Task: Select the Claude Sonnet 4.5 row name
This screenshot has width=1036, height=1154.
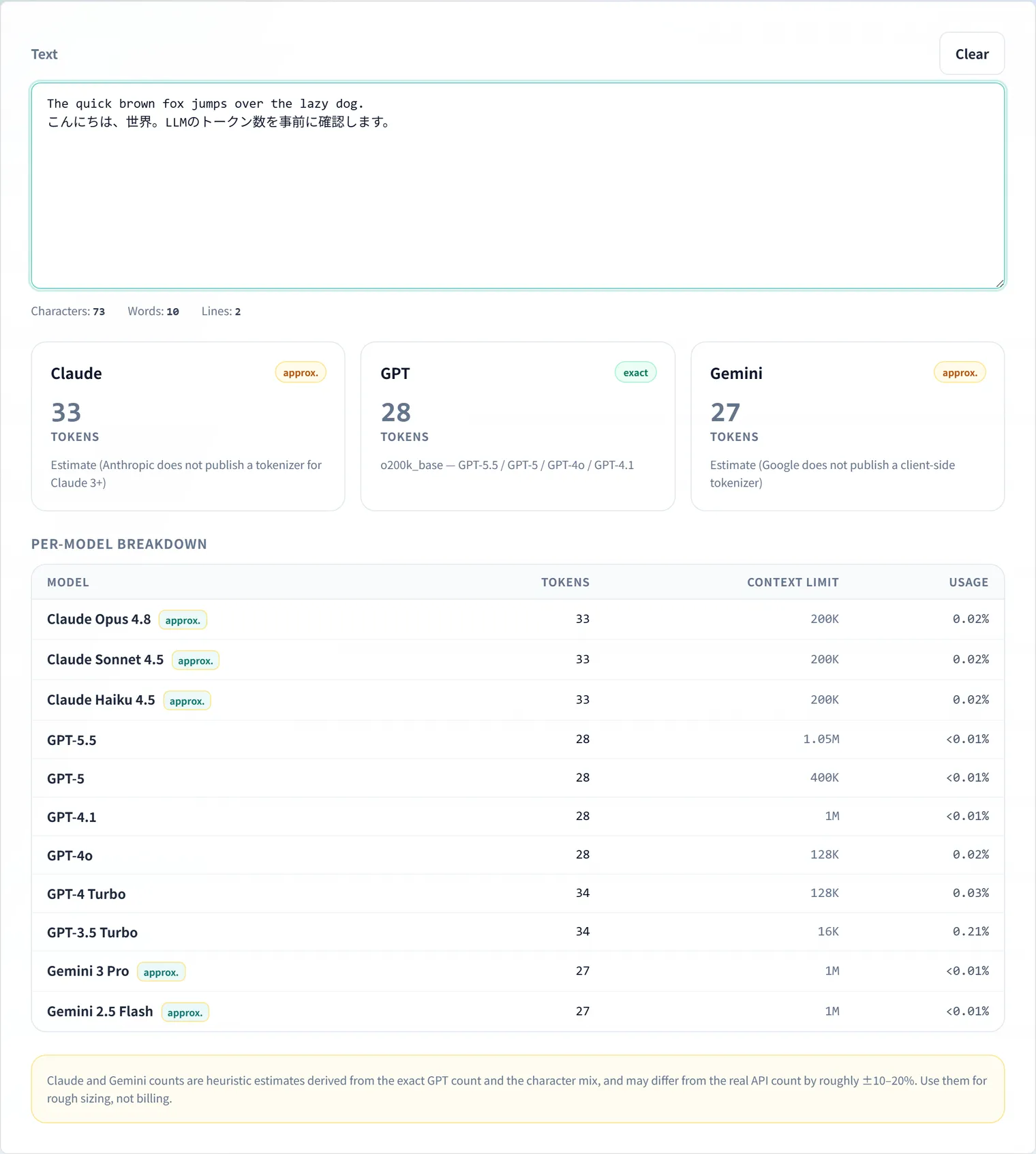Action: (105, 659)
